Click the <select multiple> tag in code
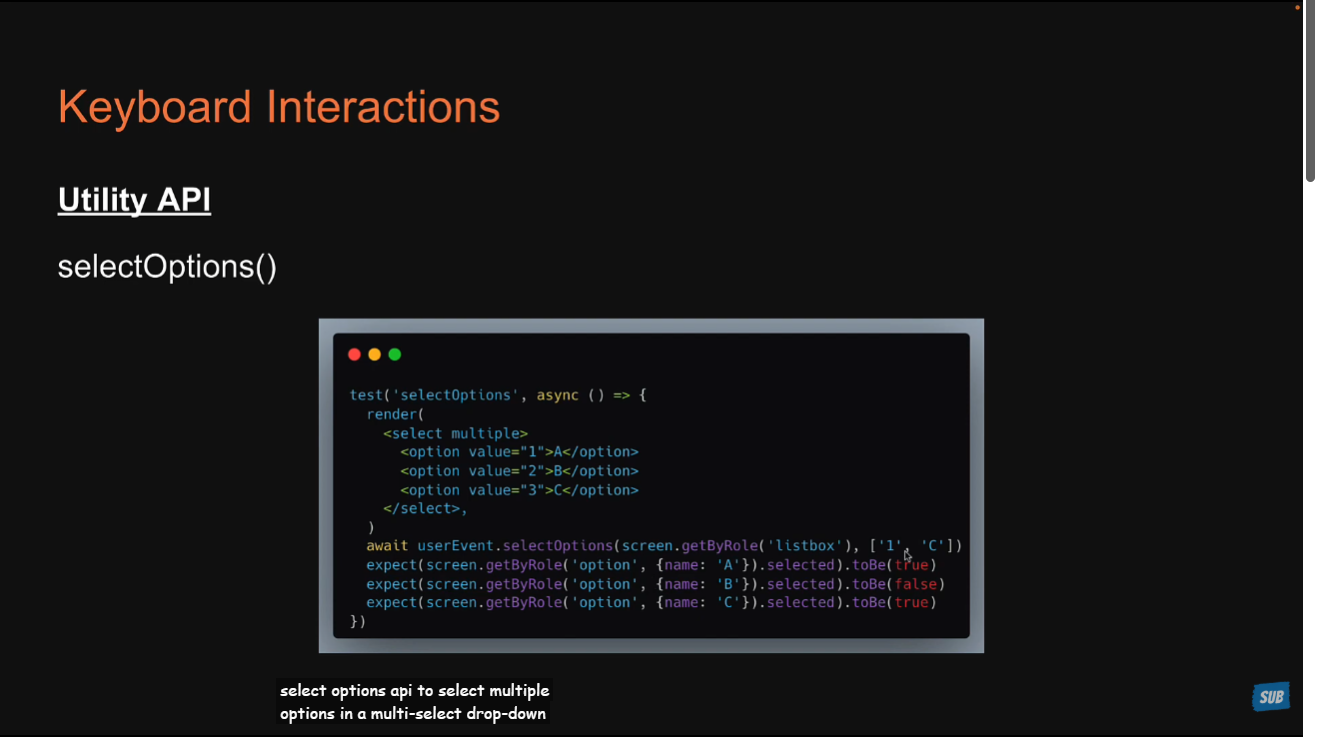The width and height of the screenshot is (1318, 737). tap(455, 433)
